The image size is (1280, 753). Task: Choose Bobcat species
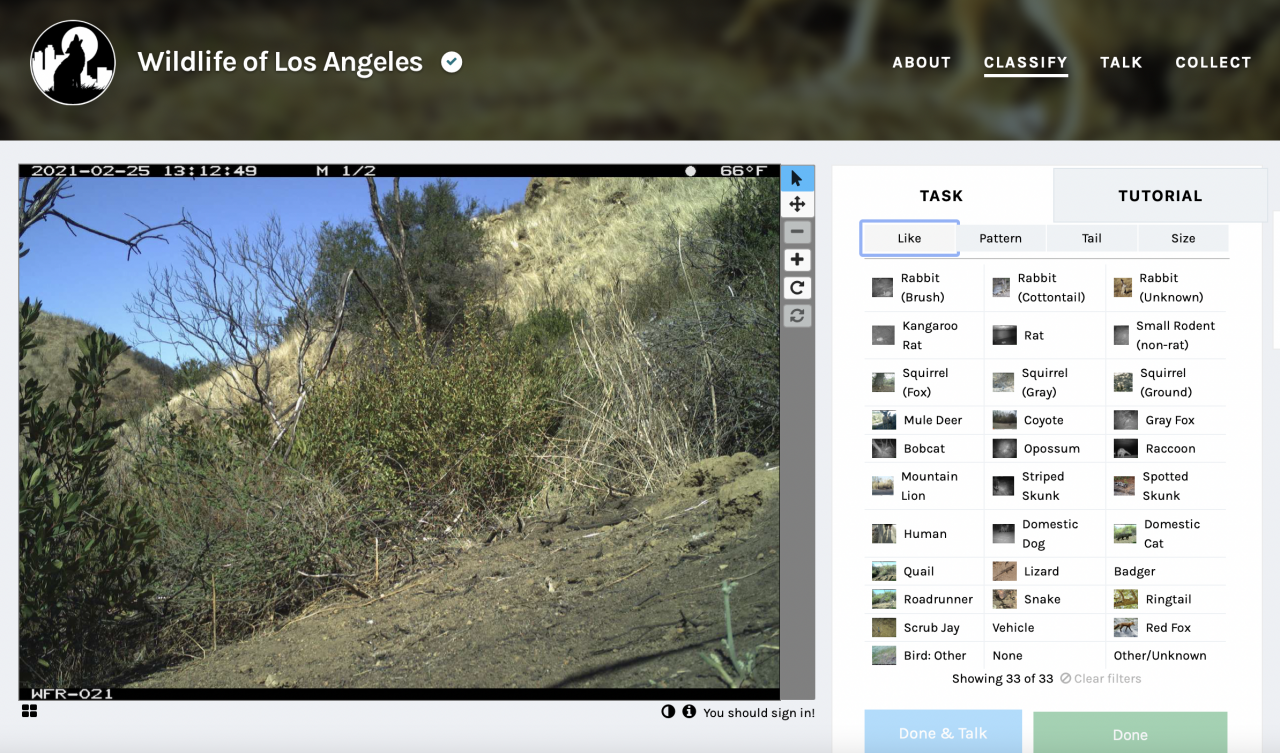point(923,448)
